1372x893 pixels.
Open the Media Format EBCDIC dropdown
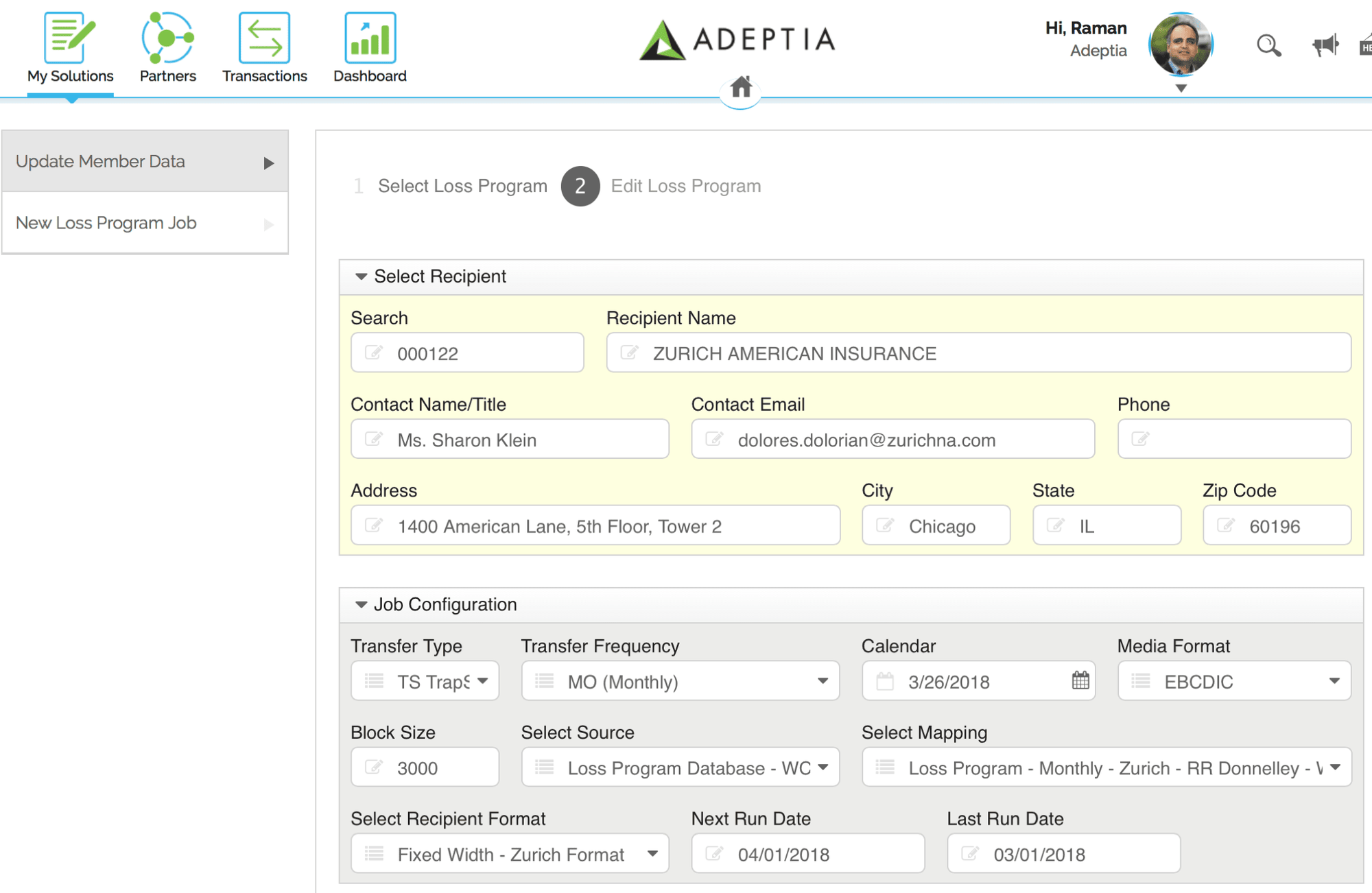point(1233,681)
